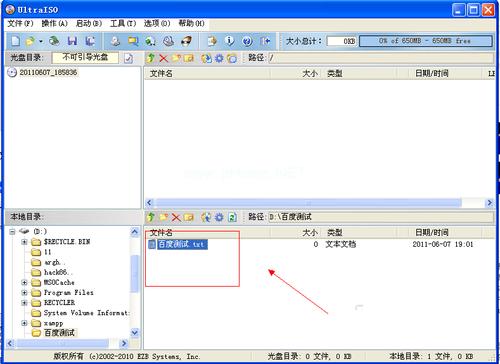This screenshot has height=364, width=500.
Task: Click the Extract icon in the disc pane toolbar
Action: click(x=206, y=58)
